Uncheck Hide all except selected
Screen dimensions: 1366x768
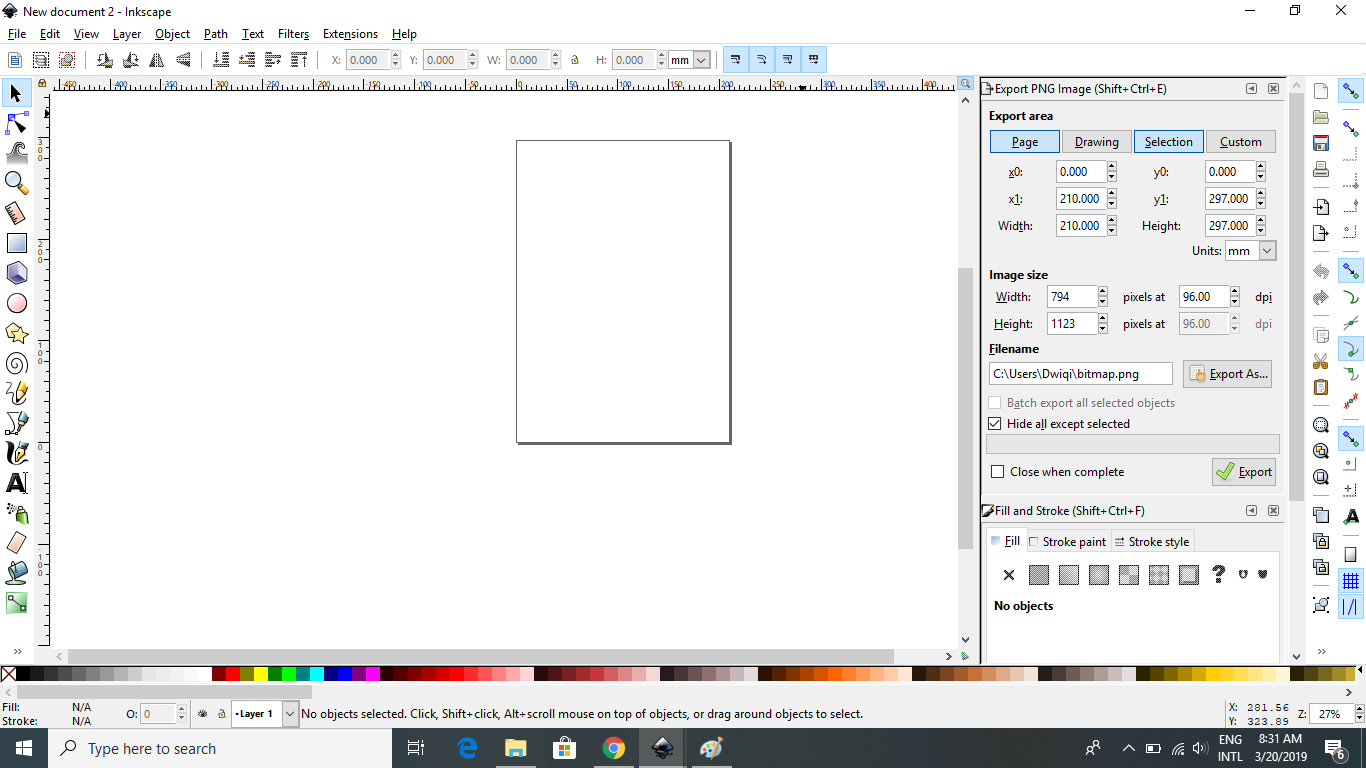click(995, 424)
